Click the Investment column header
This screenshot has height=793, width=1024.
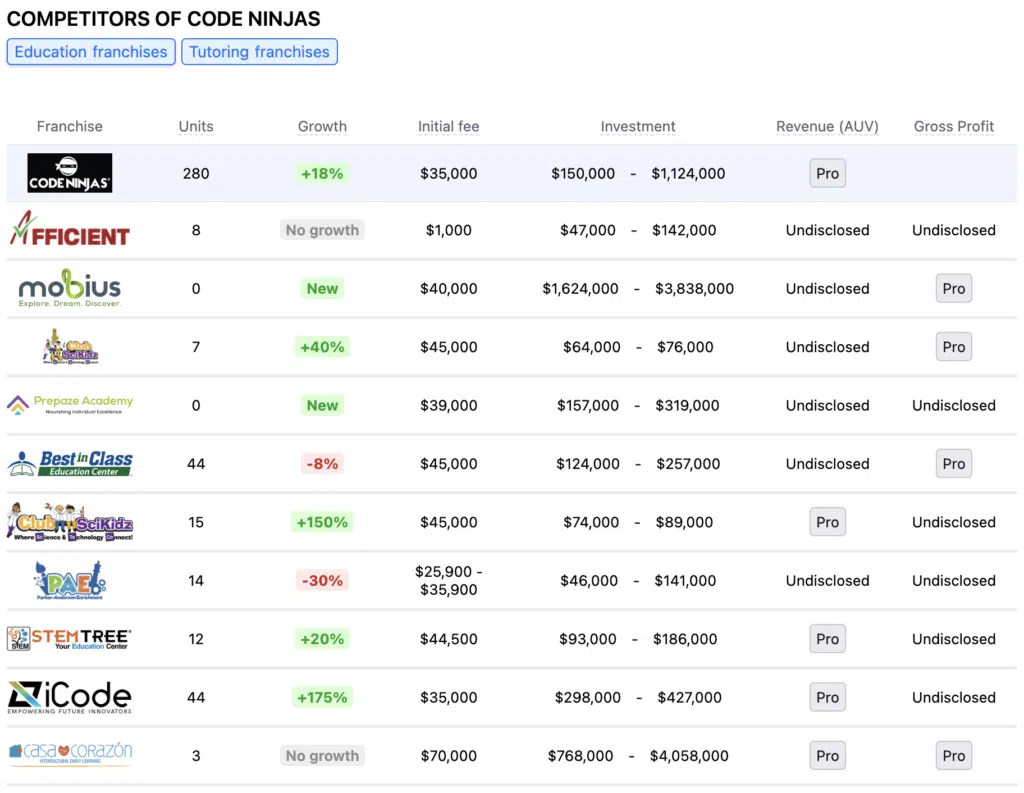pyautogui.click(x=637, y=126)
